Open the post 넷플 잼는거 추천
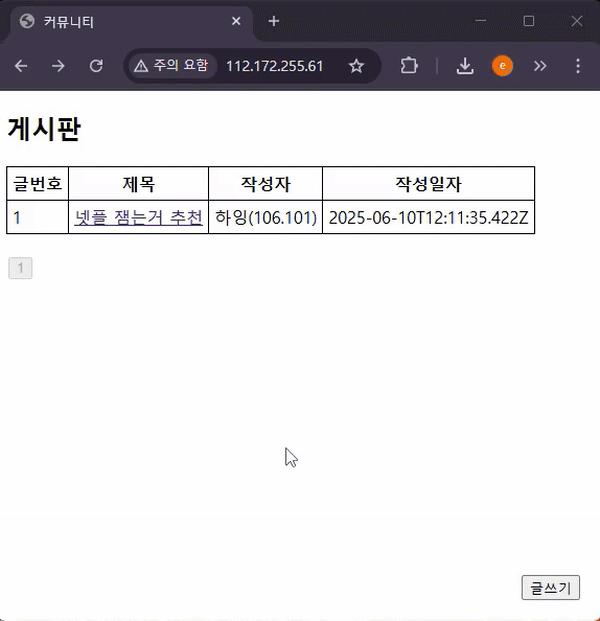 click(x=139, y=217)
